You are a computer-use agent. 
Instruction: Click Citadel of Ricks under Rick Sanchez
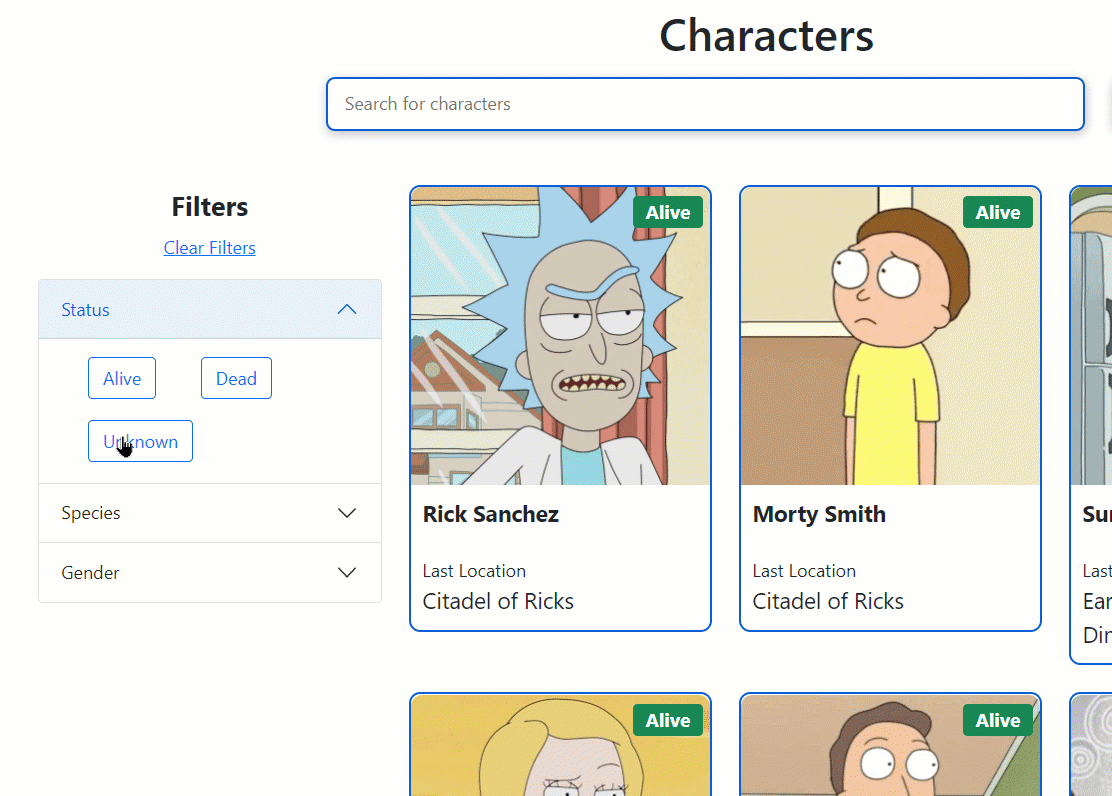[x=498, y=601]
